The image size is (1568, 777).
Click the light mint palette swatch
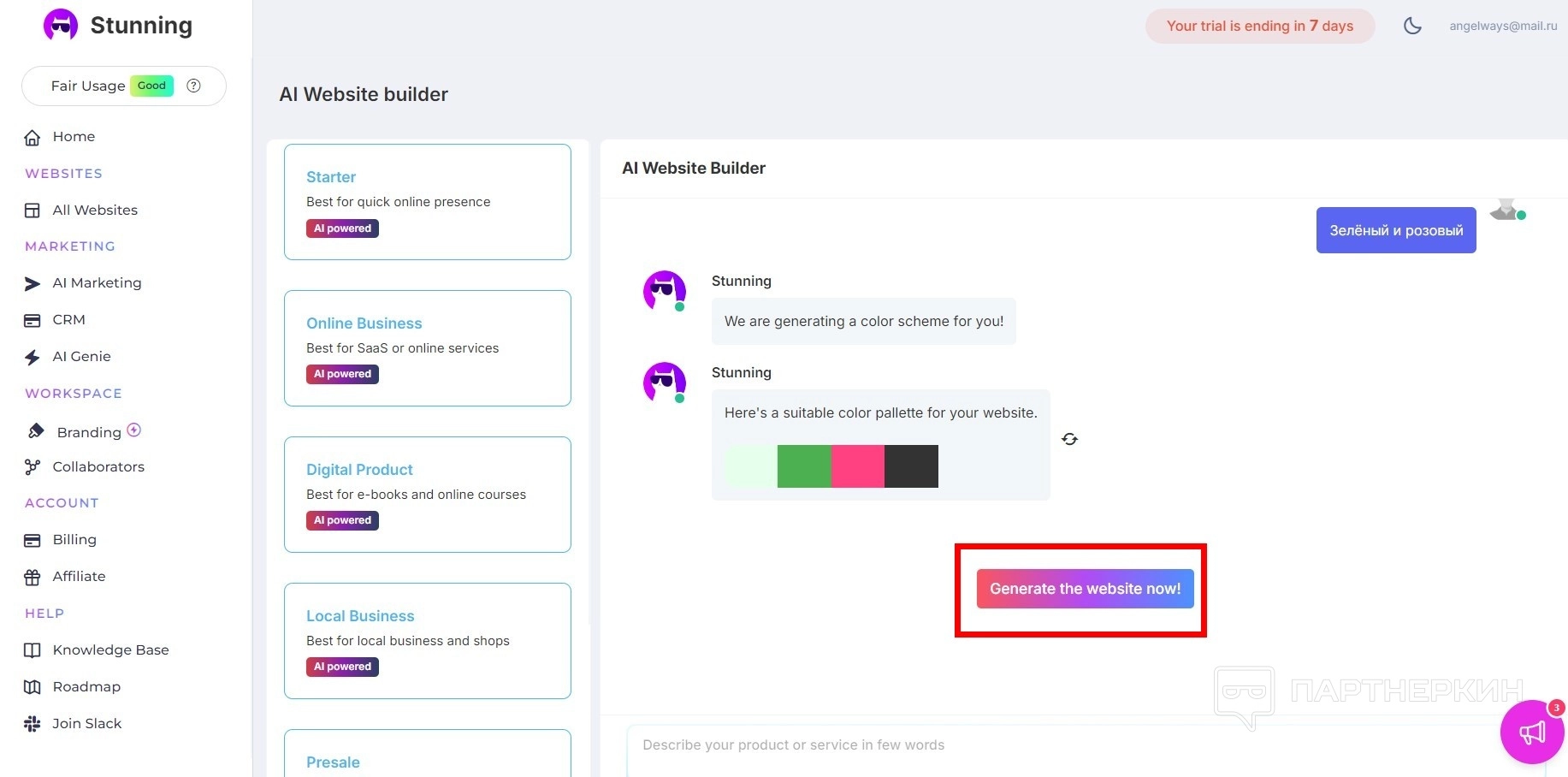click(751, 466)
